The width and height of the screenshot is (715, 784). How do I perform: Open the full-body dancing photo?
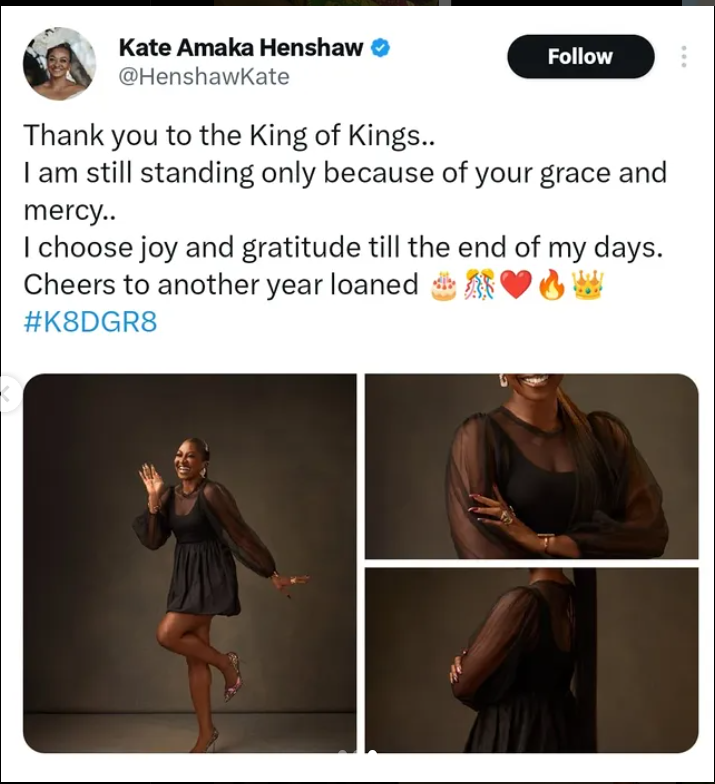(x=190, y=563)
